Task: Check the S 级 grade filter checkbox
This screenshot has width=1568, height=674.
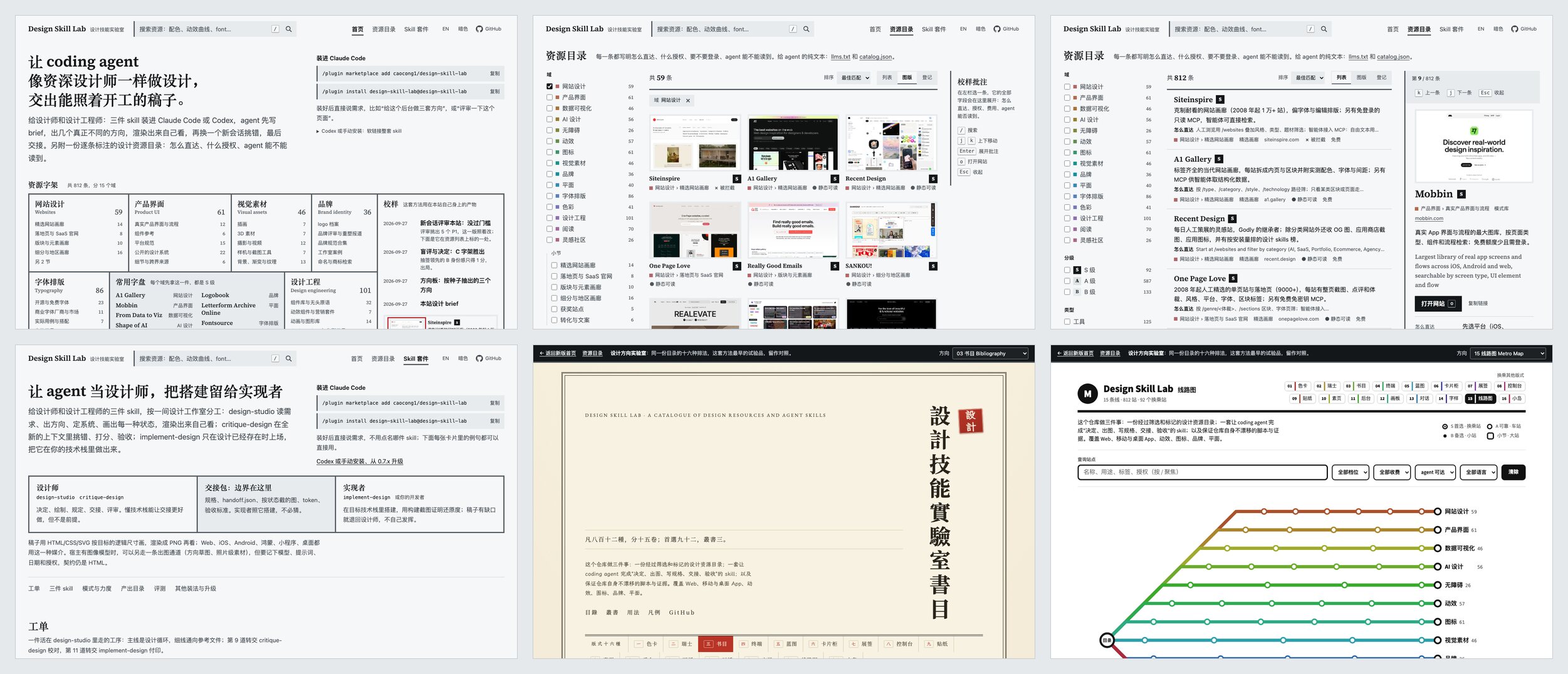Action: 1067,270
